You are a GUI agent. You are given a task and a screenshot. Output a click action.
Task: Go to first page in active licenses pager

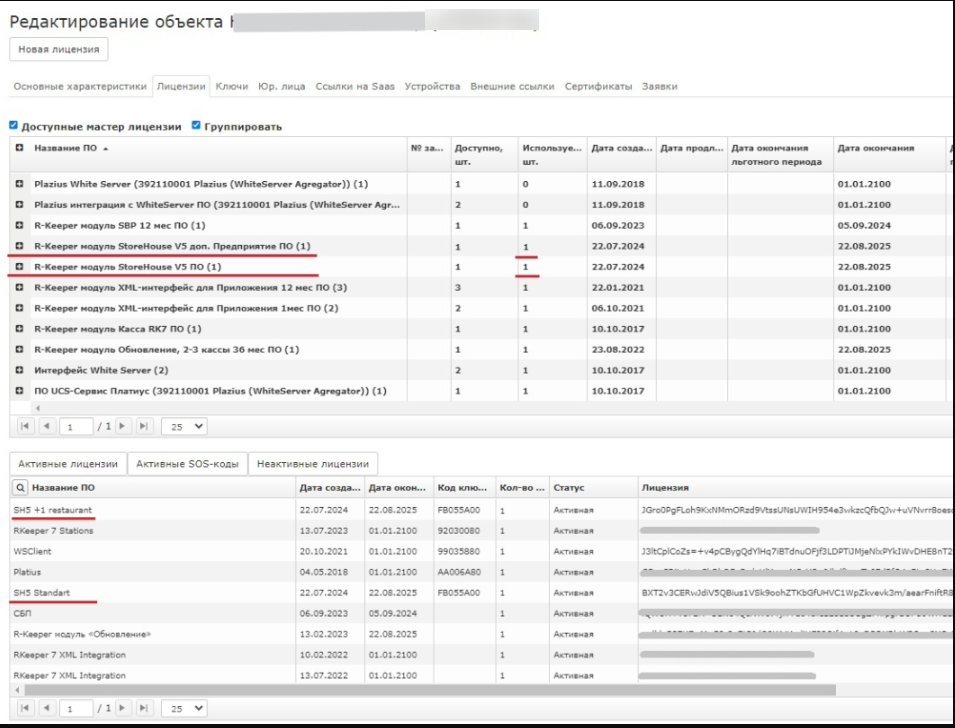pos(25,708)
